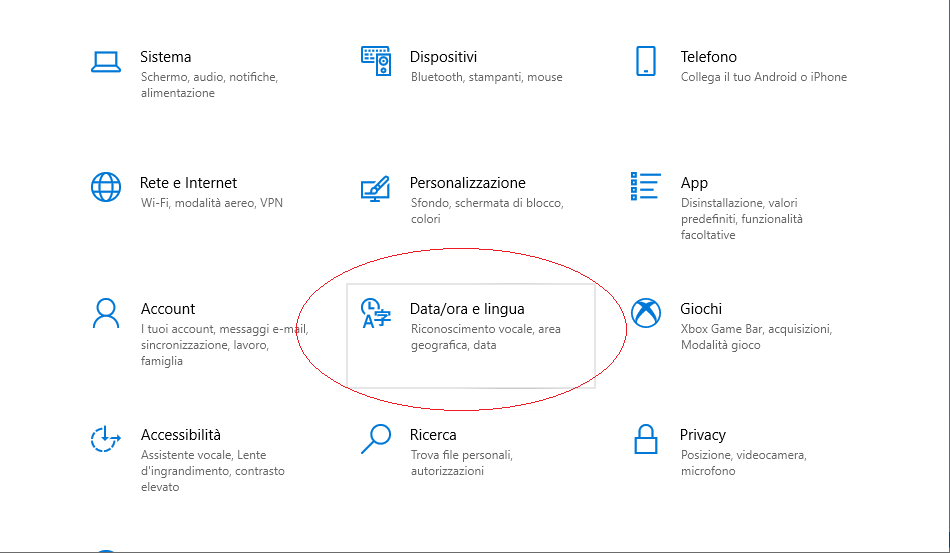Viewport: 950px width, 553px height.
Task: Select the Telefono phone icon
Action: 646,61
